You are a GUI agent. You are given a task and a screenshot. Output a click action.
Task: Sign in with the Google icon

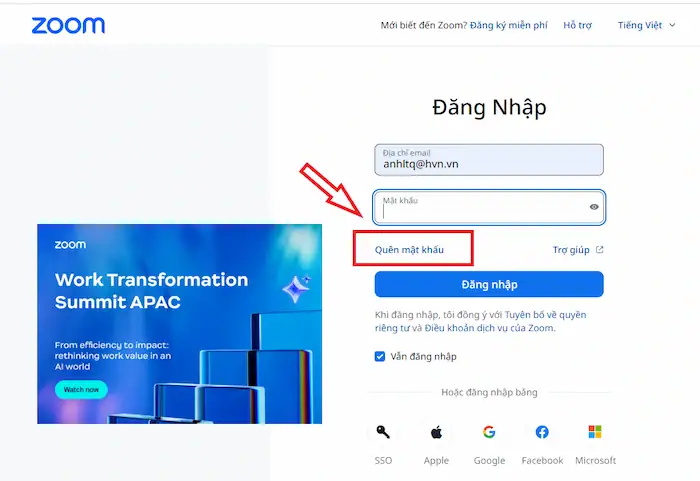click(489, 433)
